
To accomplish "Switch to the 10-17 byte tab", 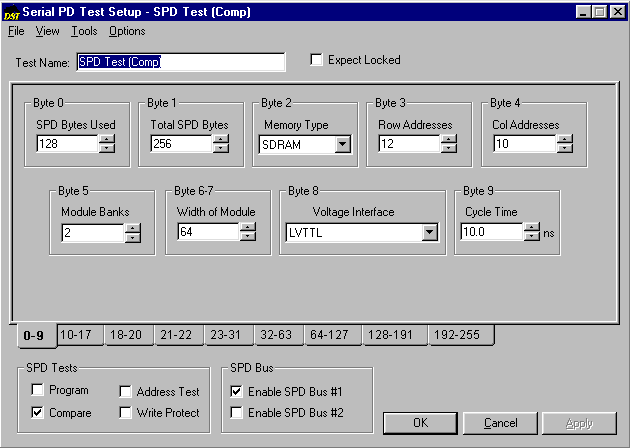I will [76, 335].
